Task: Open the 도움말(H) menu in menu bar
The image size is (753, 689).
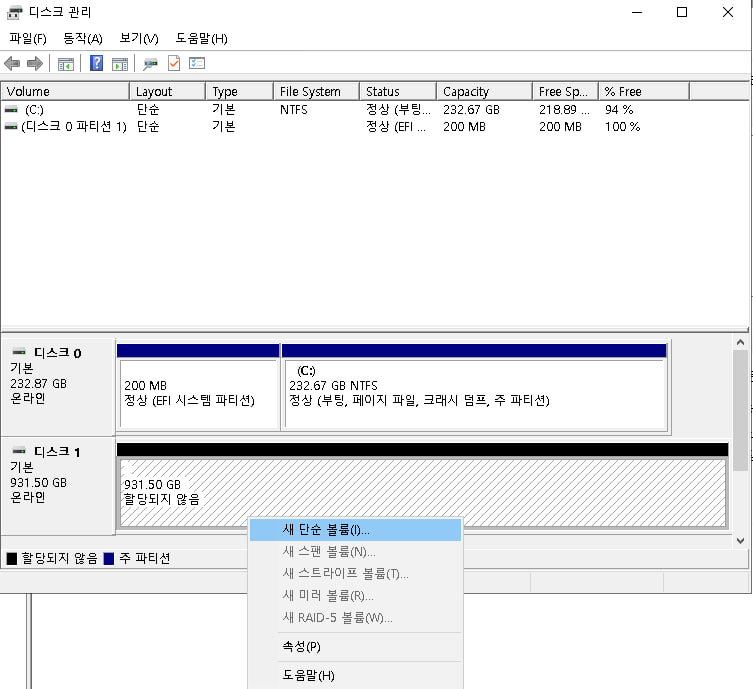Action: coord(201,38)
